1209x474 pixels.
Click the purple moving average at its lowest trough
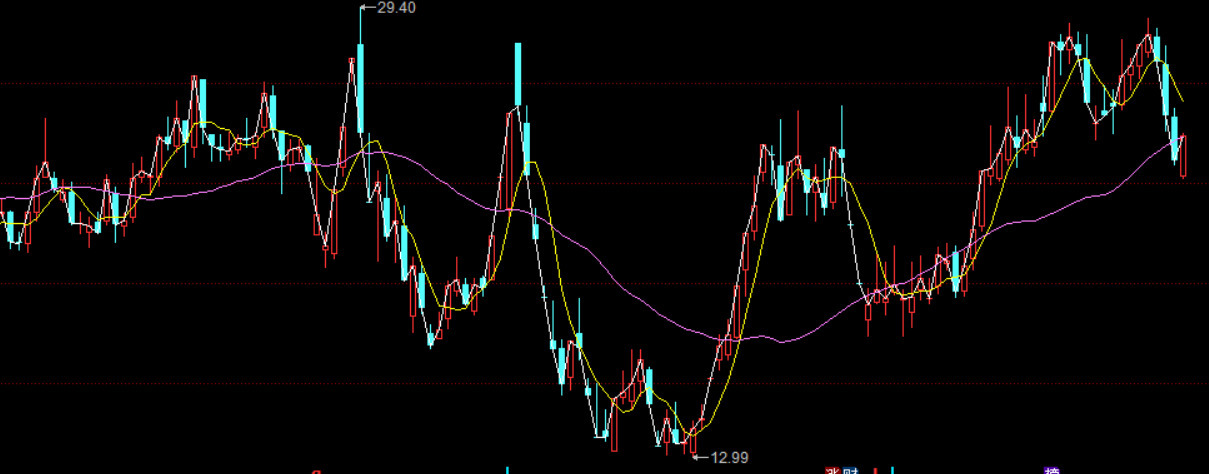point(782,342)
